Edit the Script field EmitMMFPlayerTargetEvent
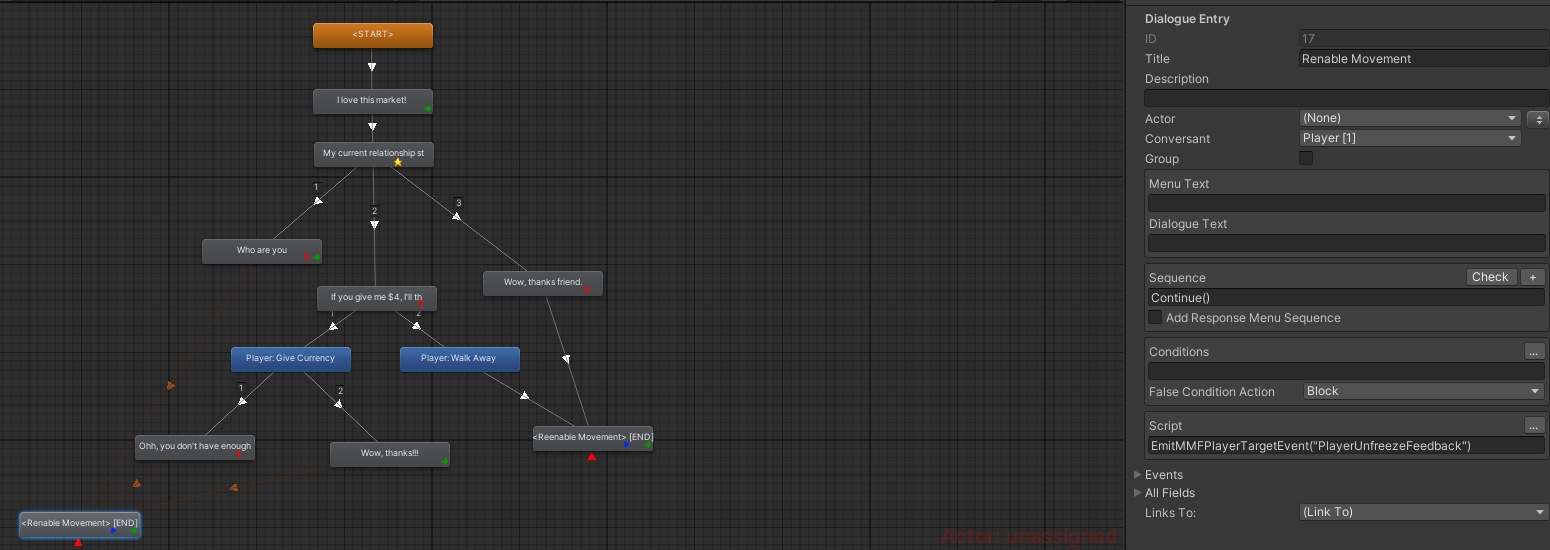Image resolution: width=1550 pixels, height=550 pixels. (1346, 446)
